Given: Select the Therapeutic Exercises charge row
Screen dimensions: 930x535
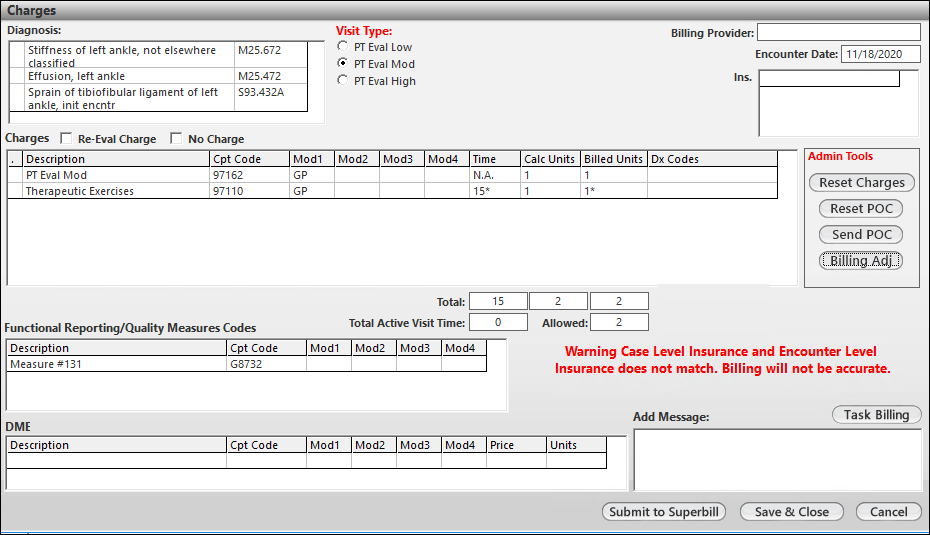Looking at the screenshot, I should (393, 191).
